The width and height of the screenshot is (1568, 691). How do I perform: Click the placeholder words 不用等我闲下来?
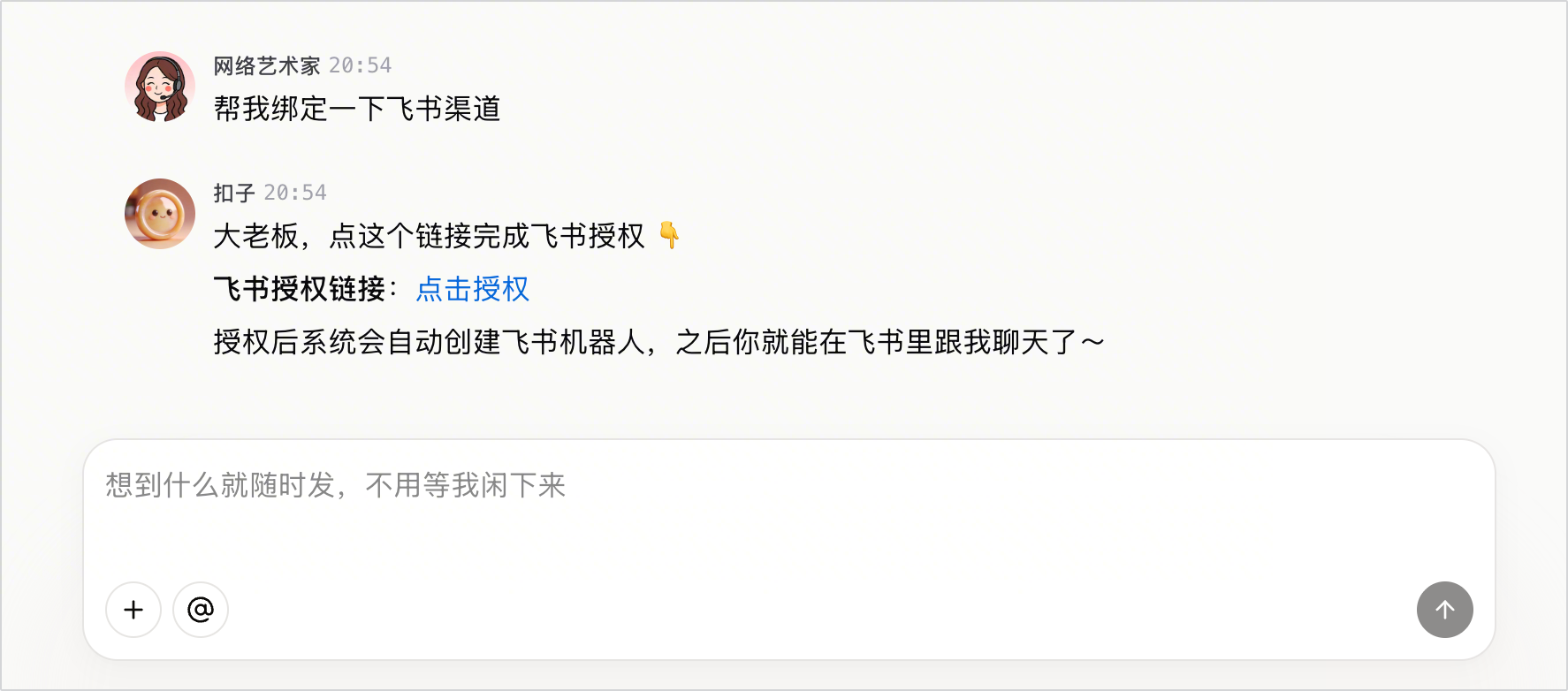(x=465, y=485)
